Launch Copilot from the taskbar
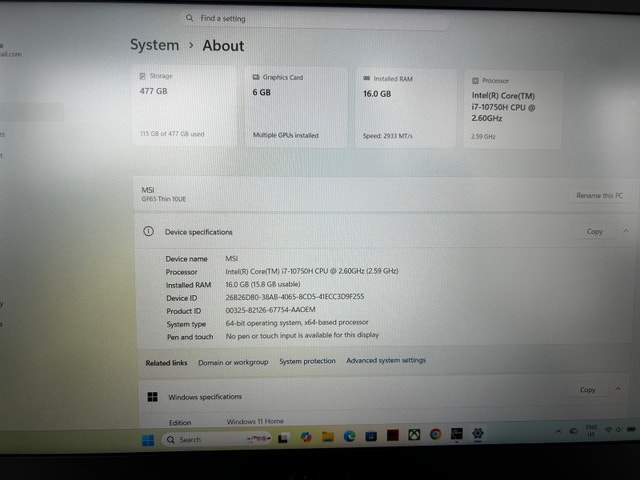Image resolution: width=640 pixels, height=480 pixels. click(x=306, y=437)
